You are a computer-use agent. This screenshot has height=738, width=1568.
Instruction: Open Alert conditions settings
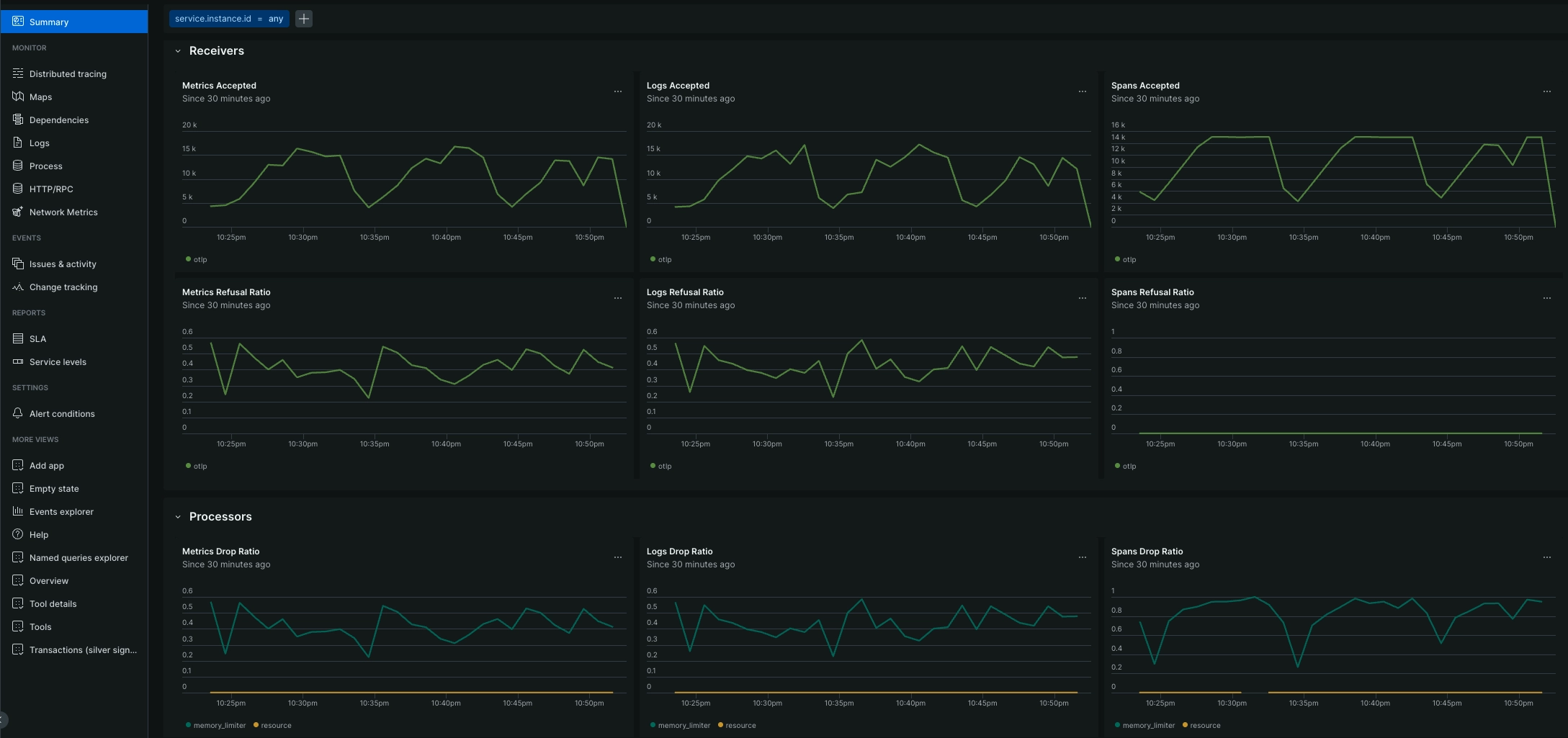point(62,413)
